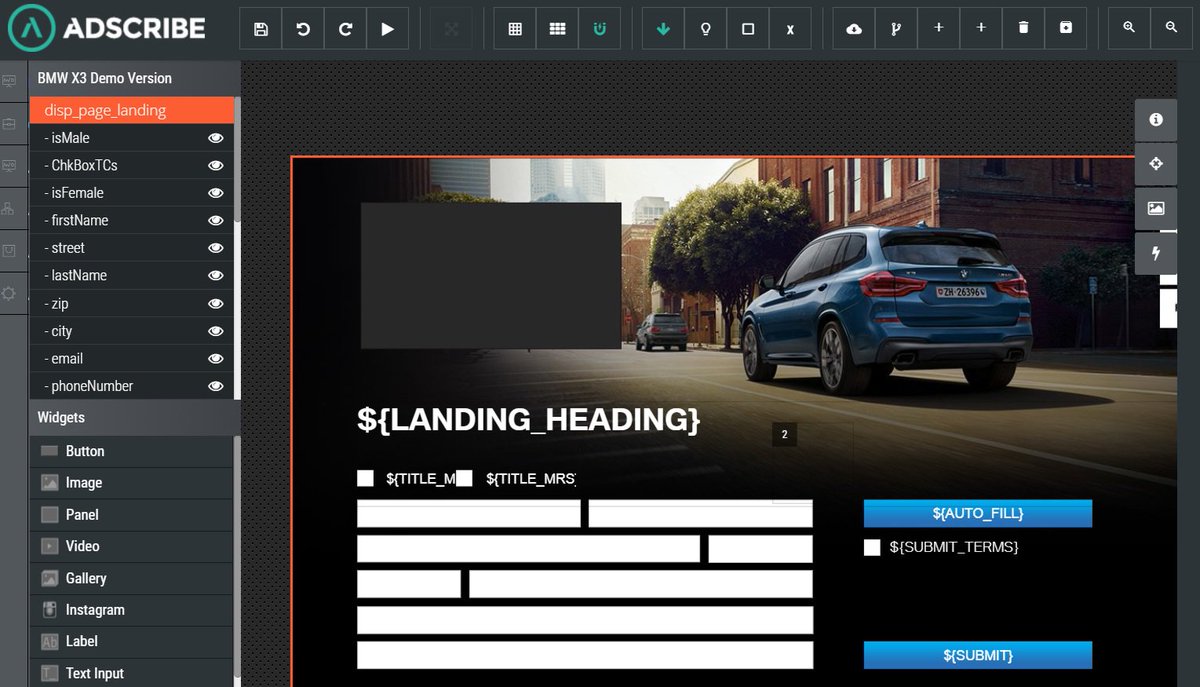
Task: Toggle visibility of the isFemale layer
Action: [x=215, y=193]
